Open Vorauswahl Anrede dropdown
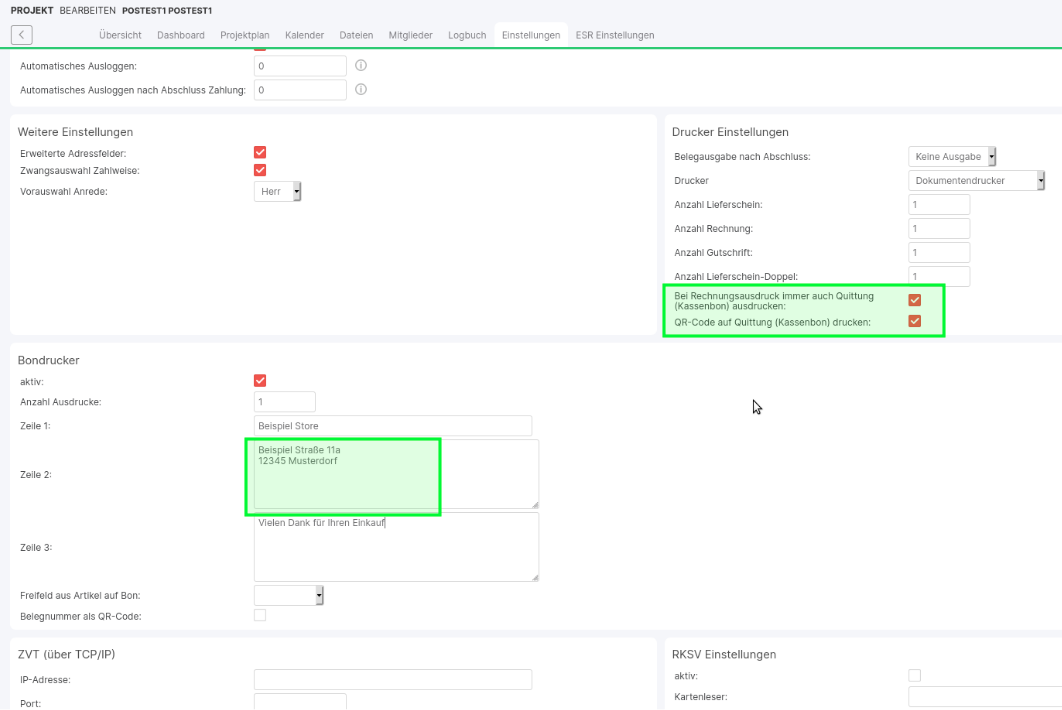 click(x=278, y=191)
